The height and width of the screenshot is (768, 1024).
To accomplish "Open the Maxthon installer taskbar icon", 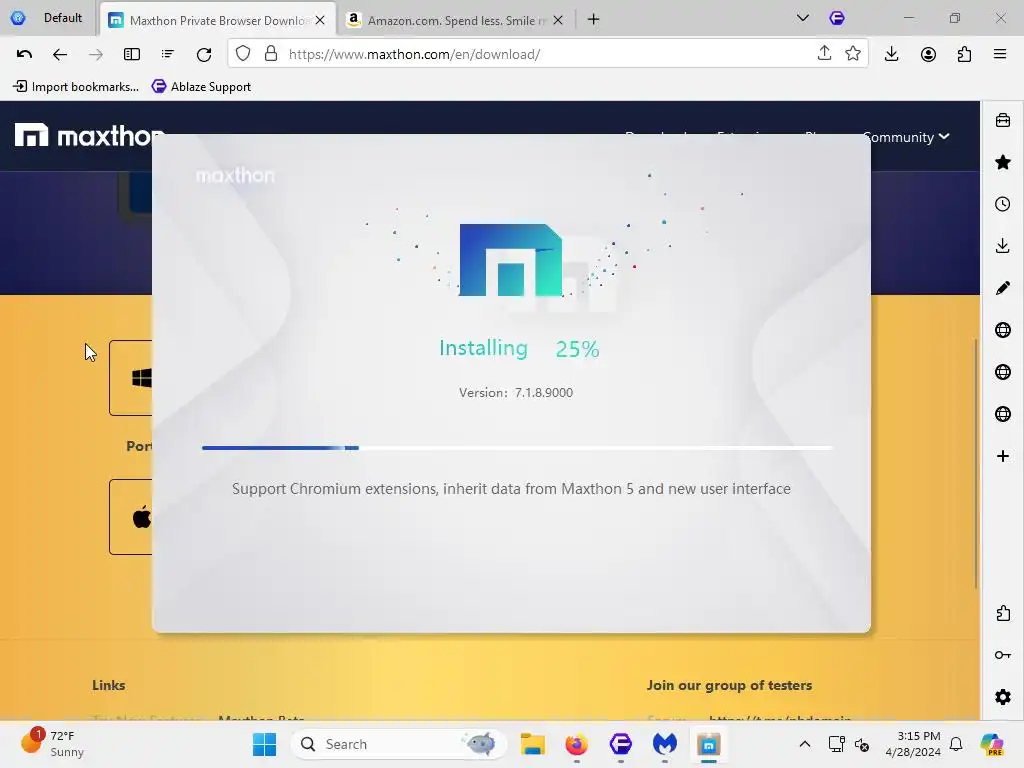I will (709, 744).
